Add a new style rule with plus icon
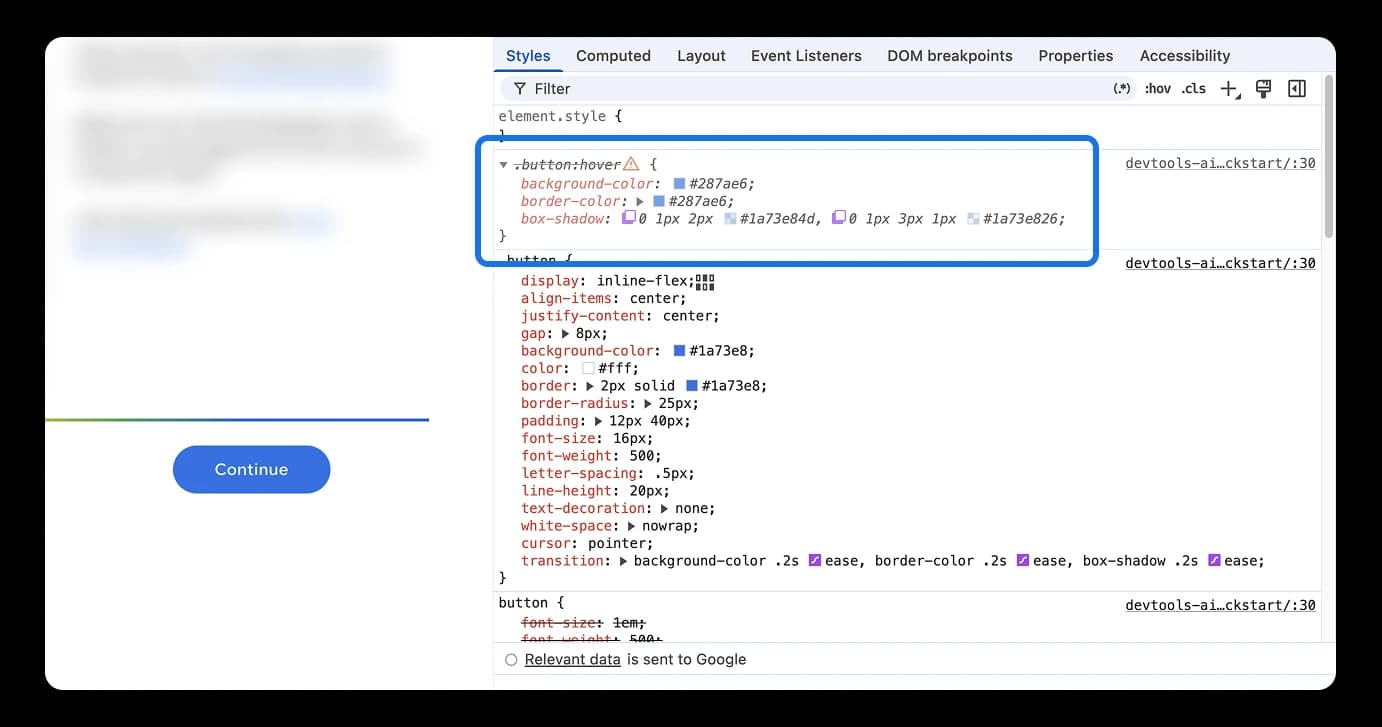1382x727 pixels. coord(1230,89)
